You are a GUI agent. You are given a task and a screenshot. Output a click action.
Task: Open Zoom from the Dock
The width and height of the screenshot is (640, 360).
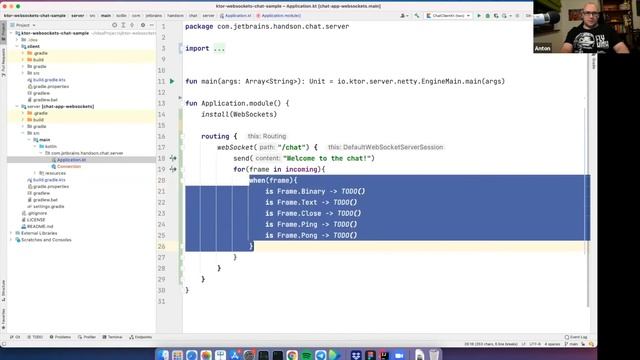tap(399, 355)
